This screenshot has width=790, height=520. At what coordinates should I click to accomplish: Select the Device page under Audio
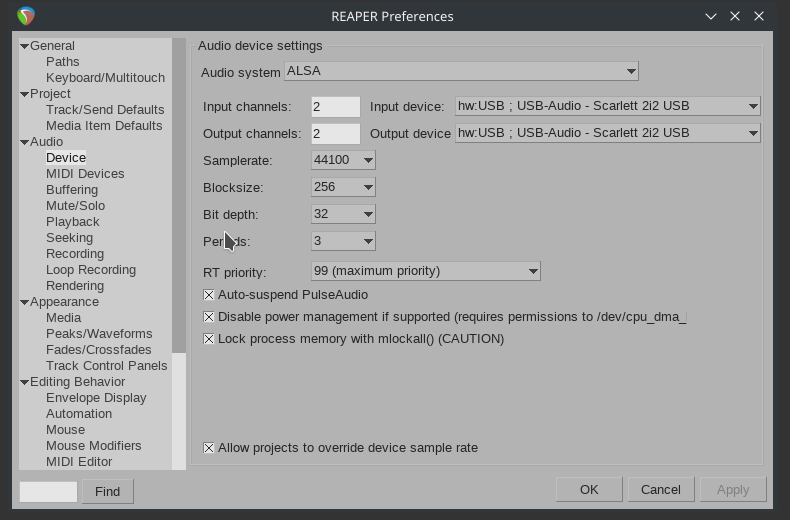(65, 158)
